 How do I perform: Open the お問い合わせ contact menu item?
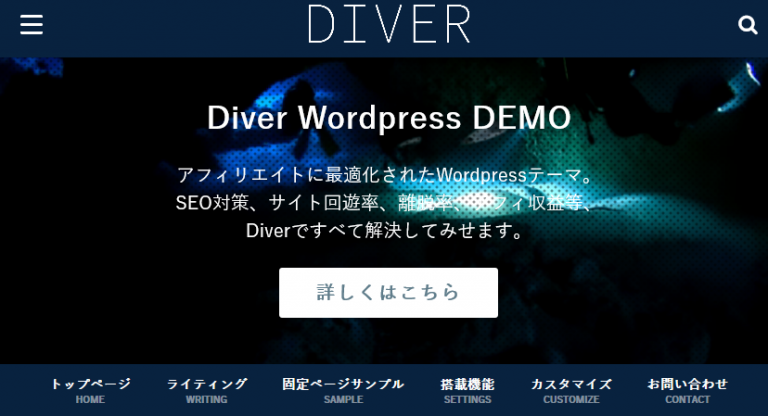[687, 384]
